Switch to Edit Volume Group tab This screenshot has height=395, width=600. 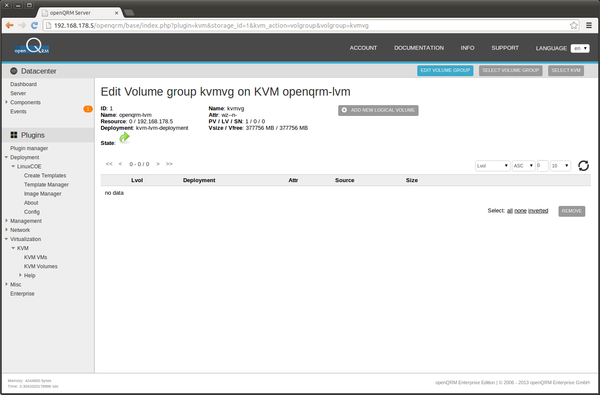(x=445, y=70)
